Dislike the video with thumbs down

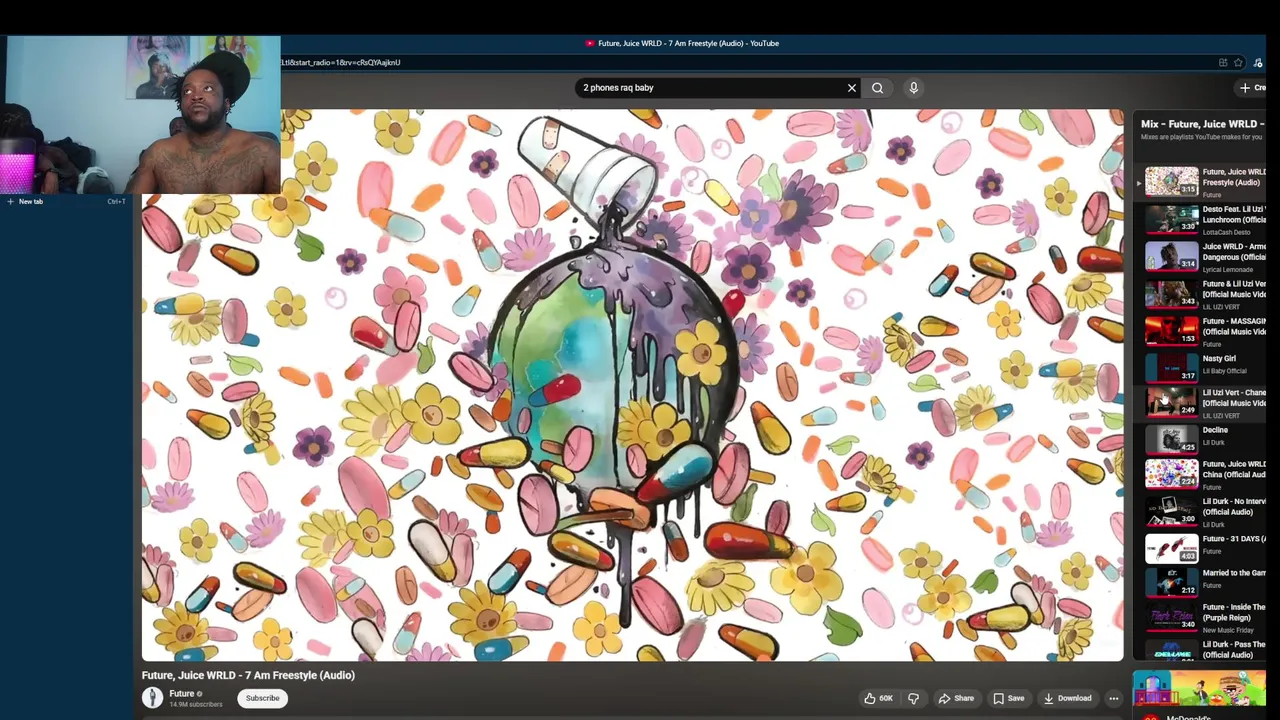click(x=913, y=698)
